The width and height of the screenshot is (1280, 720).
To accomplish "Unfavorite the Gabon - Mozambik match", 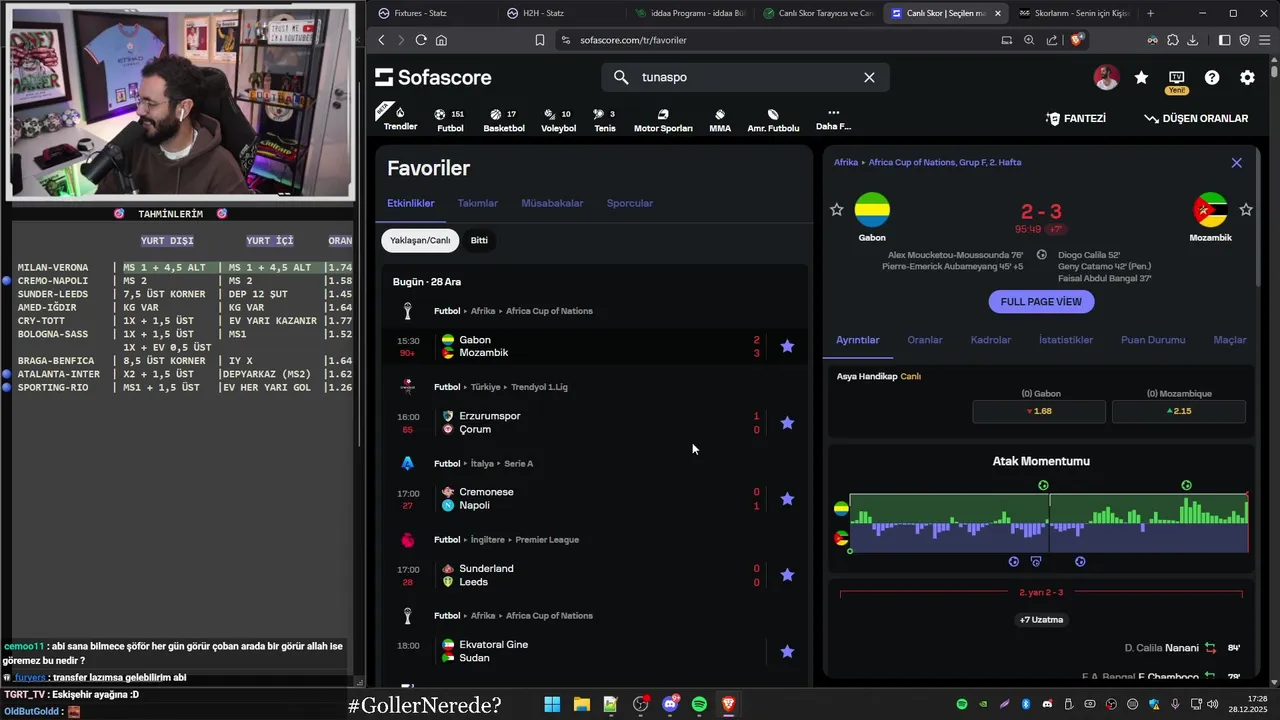I will [787, 346].
